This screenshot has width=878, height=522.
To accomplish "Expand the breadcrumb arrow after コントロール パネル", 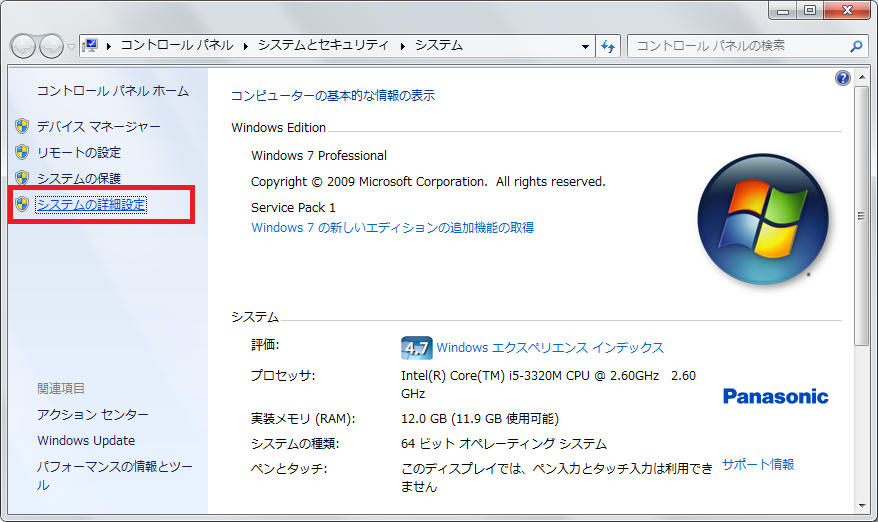I will (246, 46).
